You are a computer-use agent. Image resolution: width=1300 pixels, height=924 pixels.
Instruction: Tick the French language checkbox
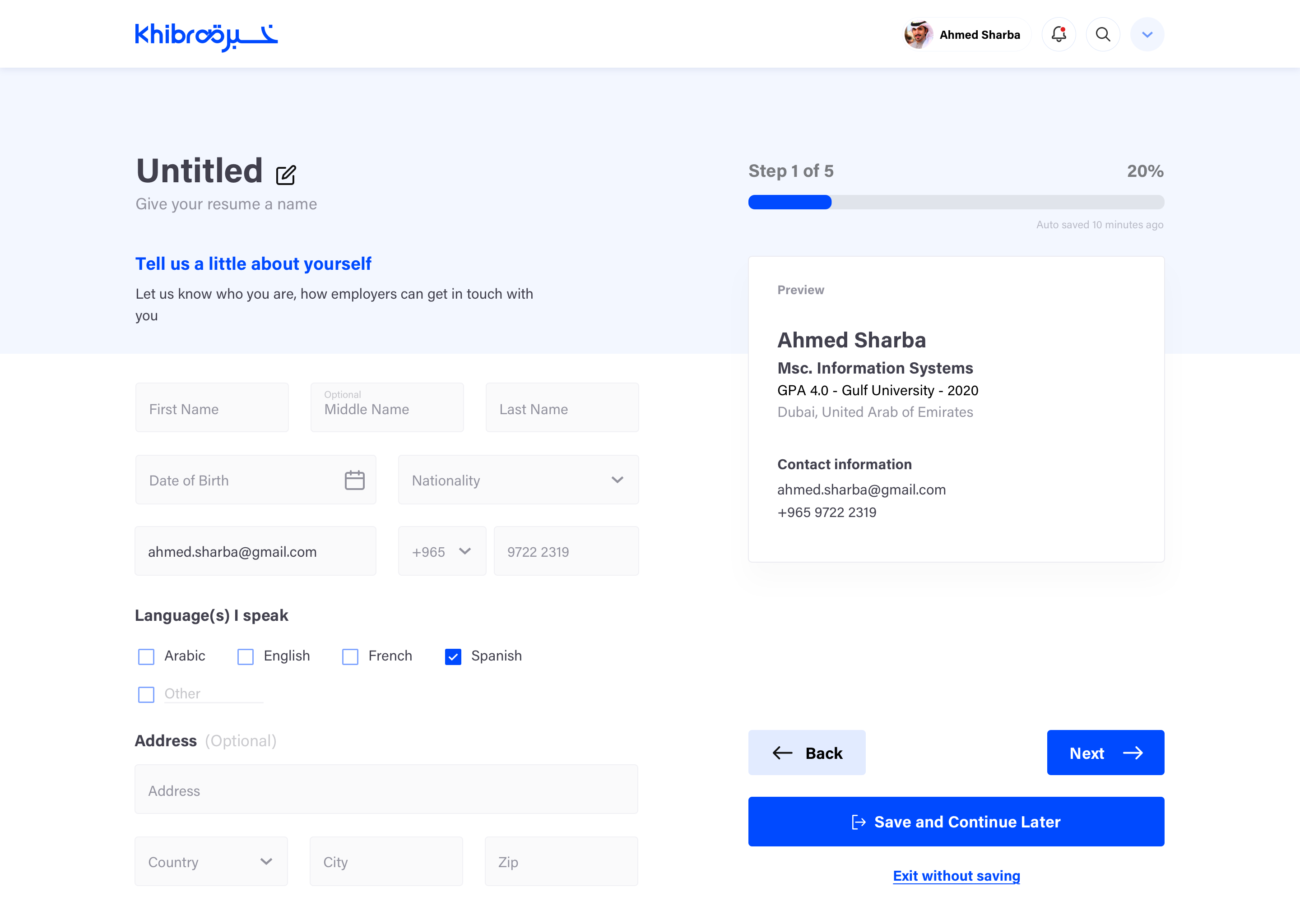(x=350, y=656)
